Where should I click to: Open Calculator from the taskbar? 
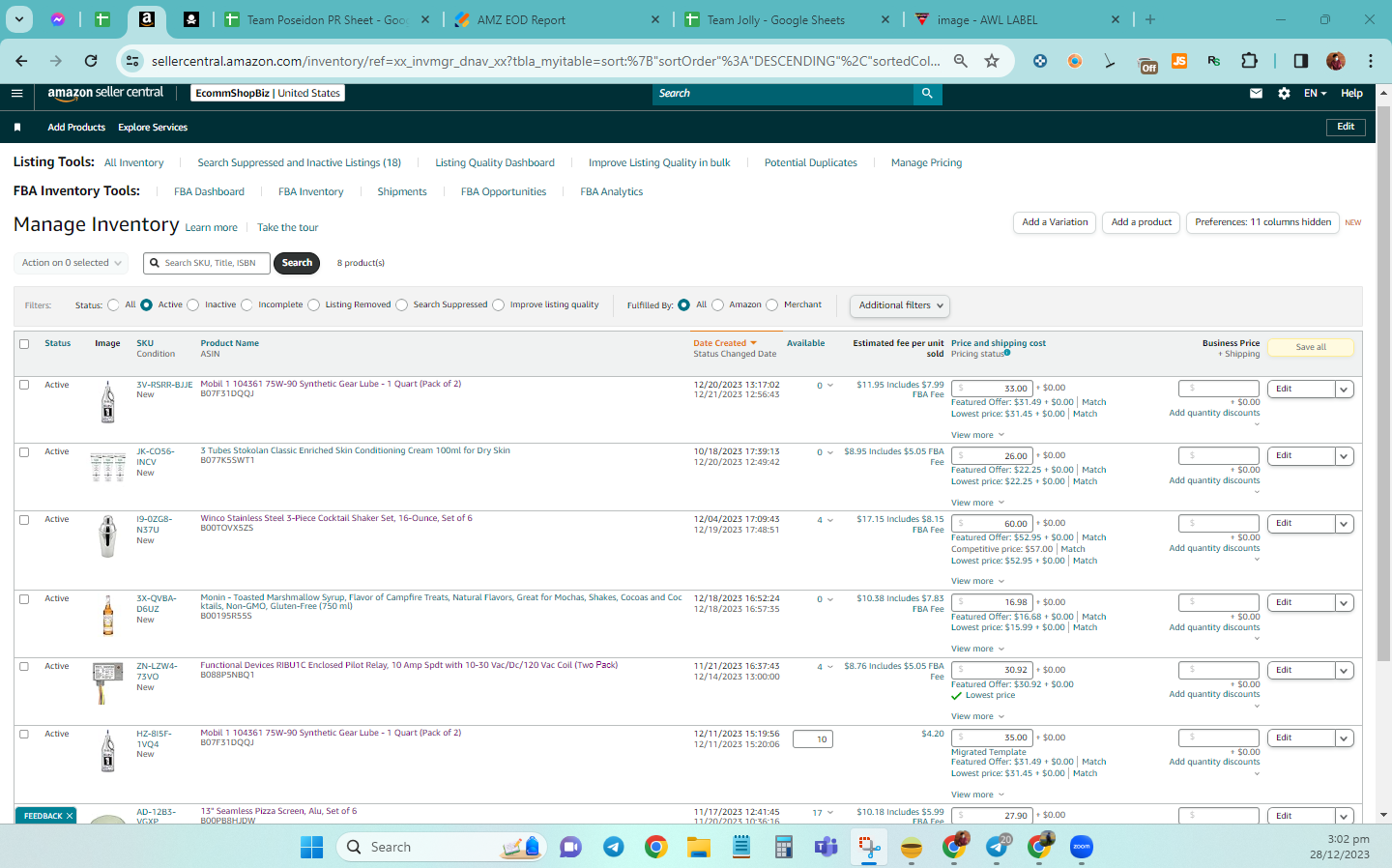click(784, 848)
